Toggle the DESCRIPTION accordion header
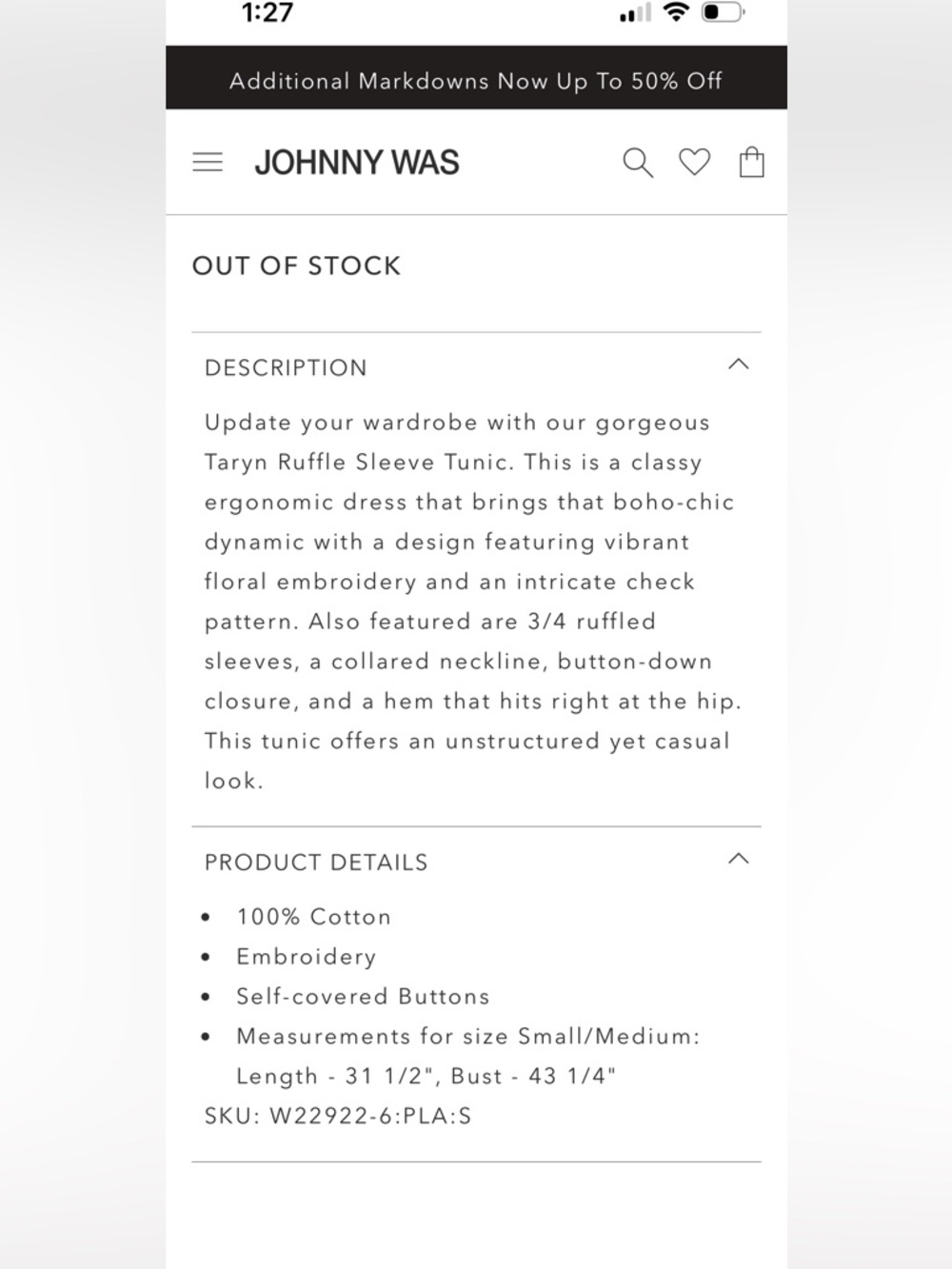 pyautogui.click(x=476, y=367)
